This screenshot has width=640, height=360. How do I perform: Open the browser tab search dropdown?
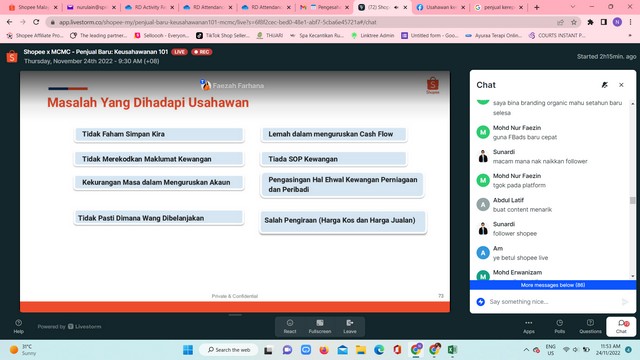pos(573,7)
